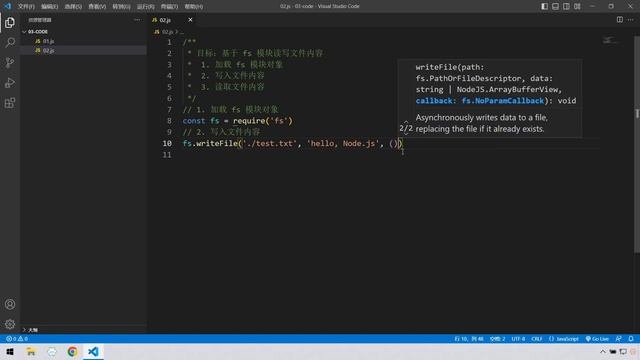Click errors and warnings status item

[17, 339]
